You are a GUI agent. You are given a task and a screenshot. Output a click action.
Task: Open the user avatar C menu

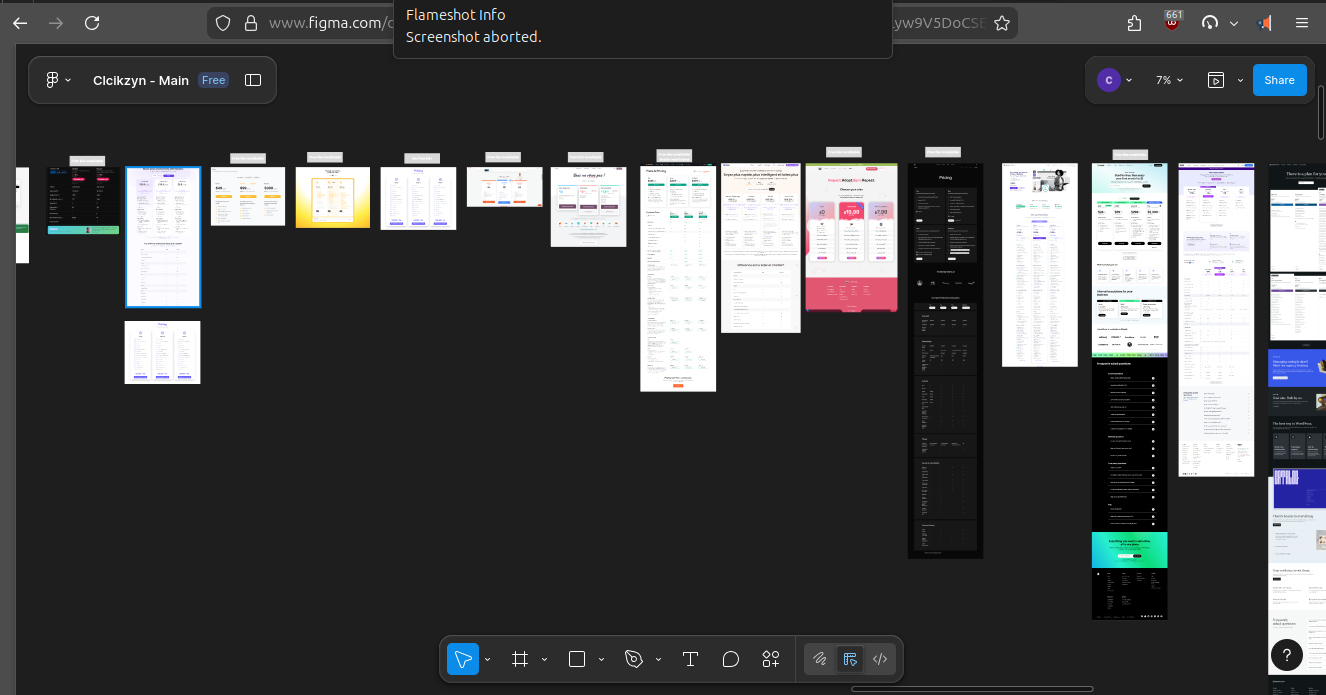click(x=1108, y=80)
